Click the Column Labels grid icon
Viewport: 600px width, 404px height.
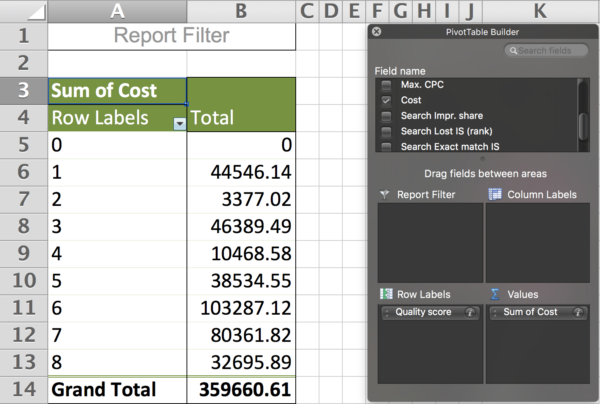[x=495, y=194]
